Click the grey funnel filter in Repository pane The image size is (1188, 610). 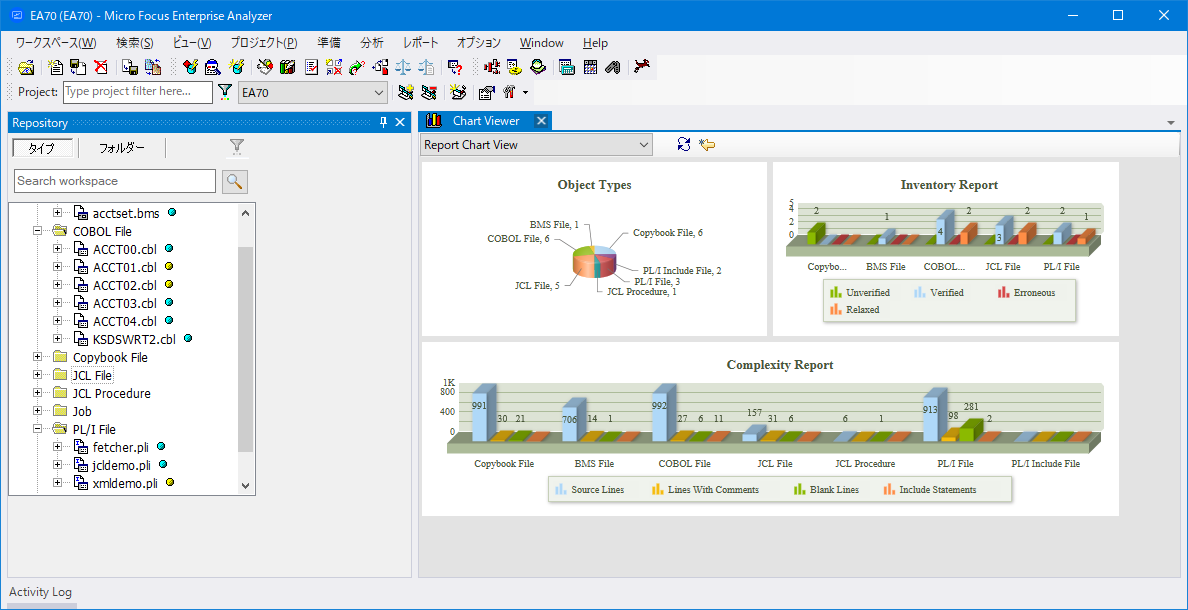237,147
